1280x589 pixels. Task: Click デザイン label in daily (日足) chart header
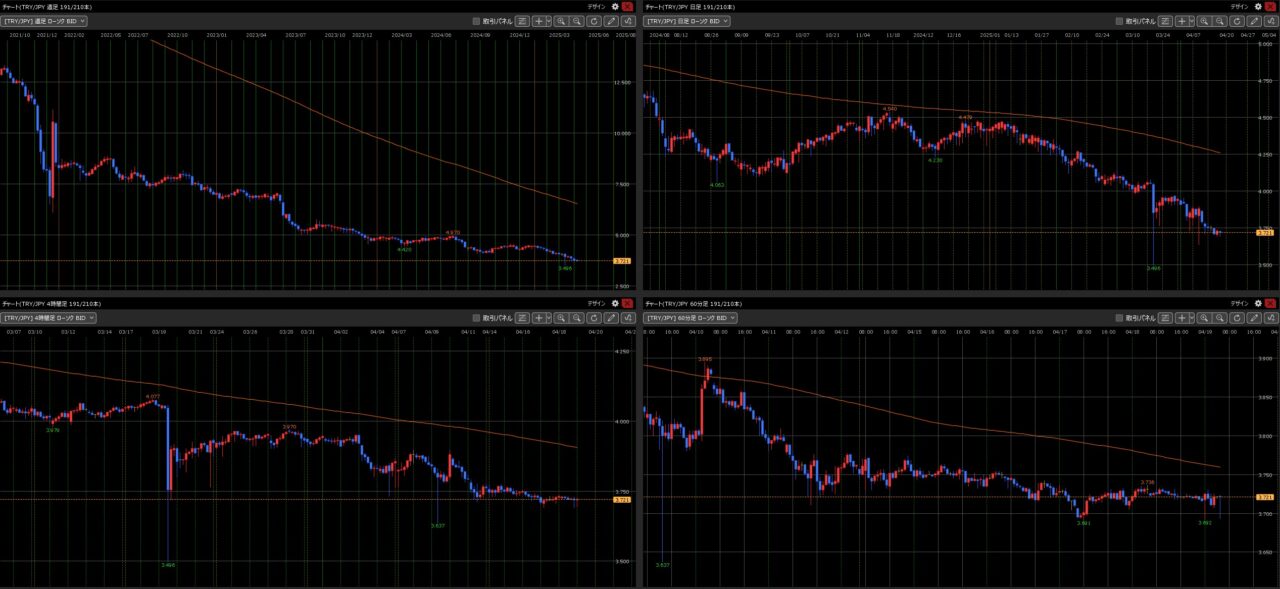click(1241, 6)
